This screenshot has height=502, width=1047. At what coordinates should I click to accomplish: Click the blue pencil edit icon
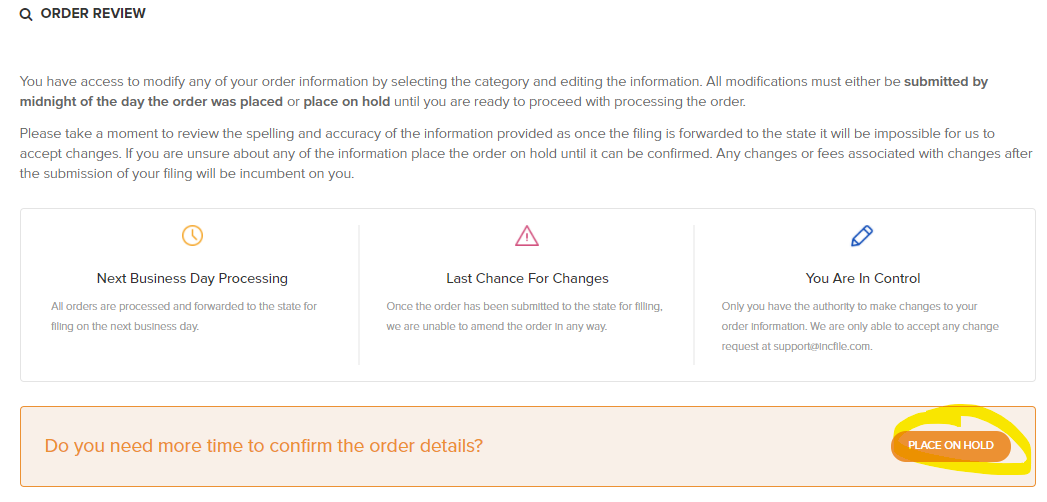tap(861, 236)
